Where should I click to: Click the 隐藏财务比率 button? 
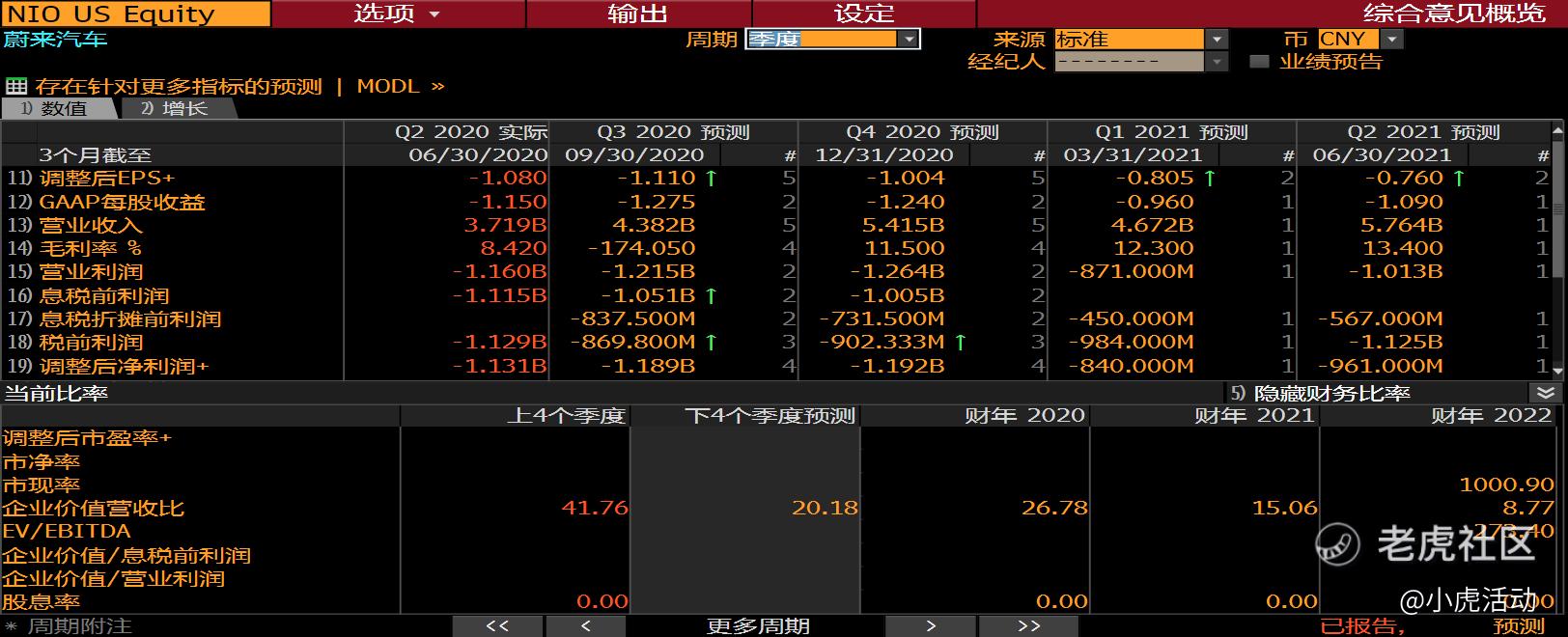tap(1322, 393)
